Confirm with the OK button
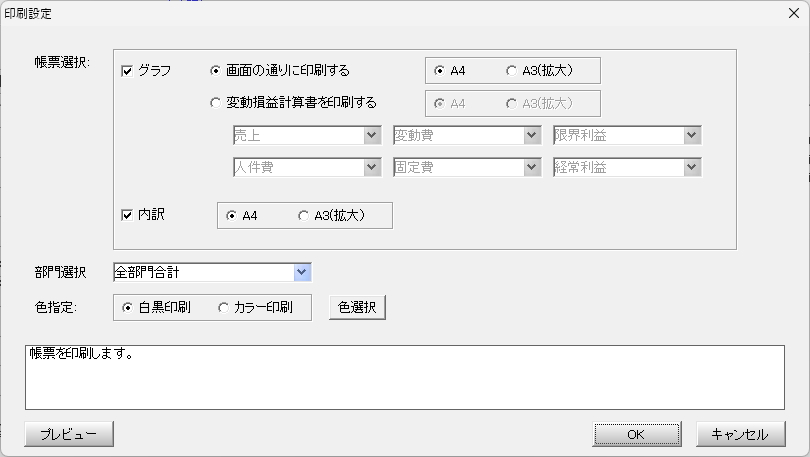Image resolution: width=810 pixels, height=457 pixels. pyautogui.click(x=636, y=434)
